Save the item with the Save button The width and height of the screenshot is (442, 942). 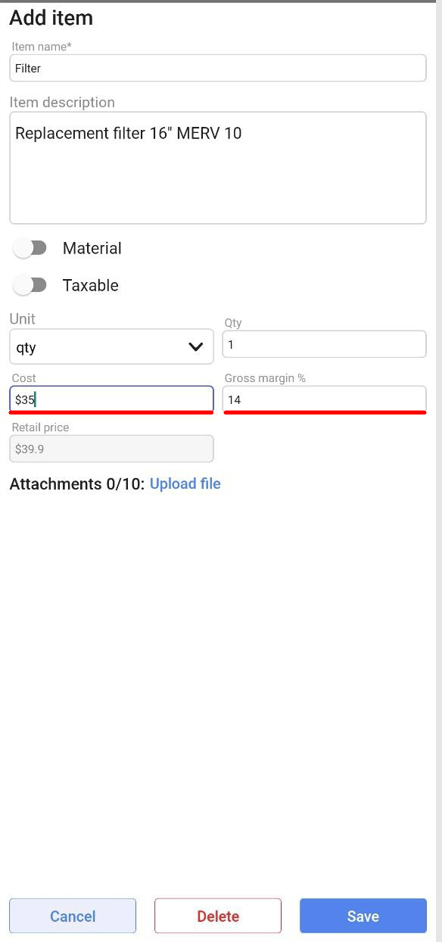click(363, 916)
